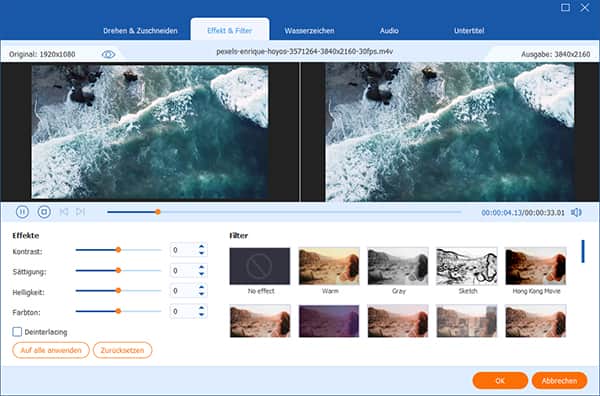This screenshot has width=600, height=396.
Task: Decrease the Kontrast value with down arrow
Action: coord(202,253)
